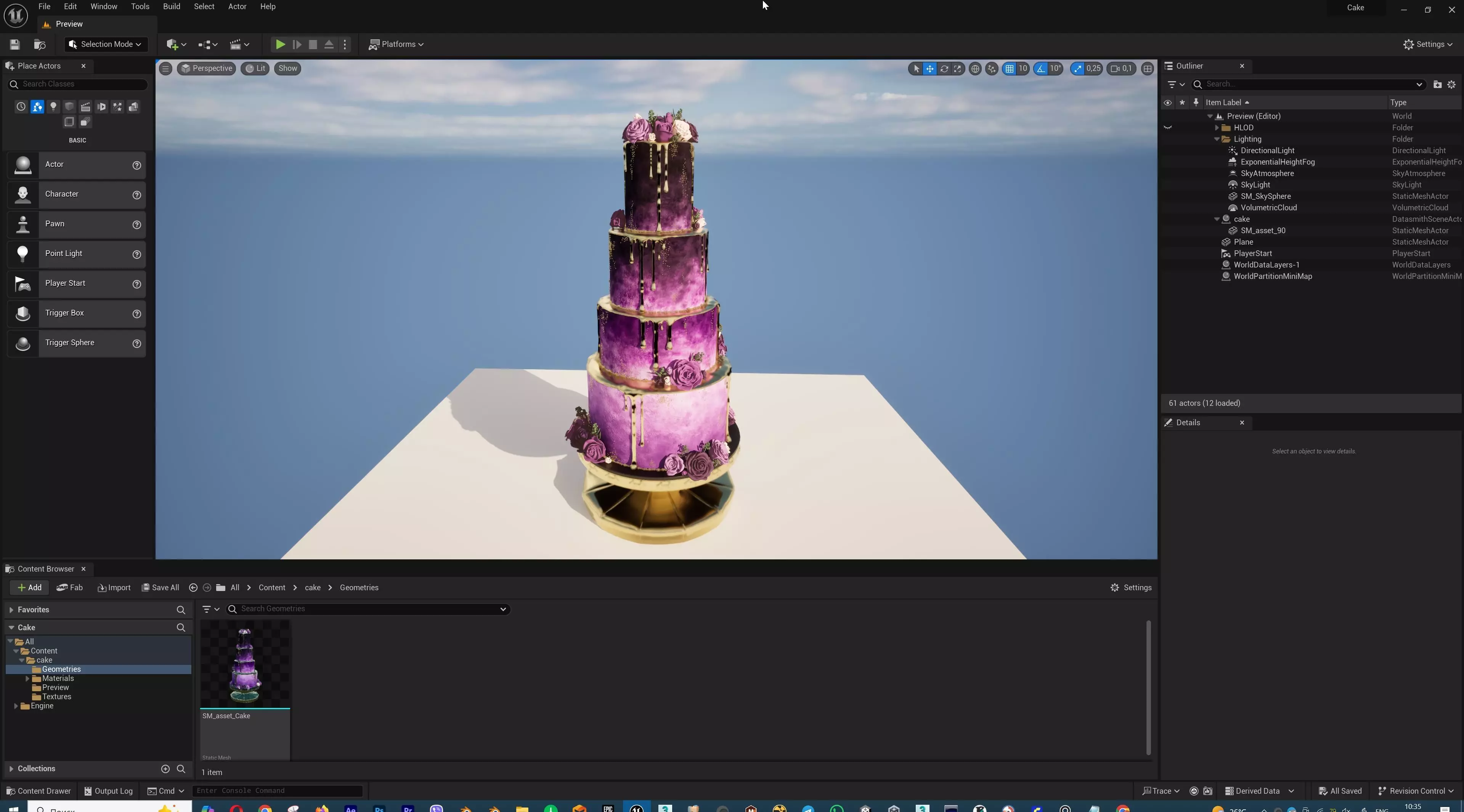Open the grid snap value 10 dropdown
Image resolution: width=1464 pixels, height=812 pixels.
tap(1023, 69)
